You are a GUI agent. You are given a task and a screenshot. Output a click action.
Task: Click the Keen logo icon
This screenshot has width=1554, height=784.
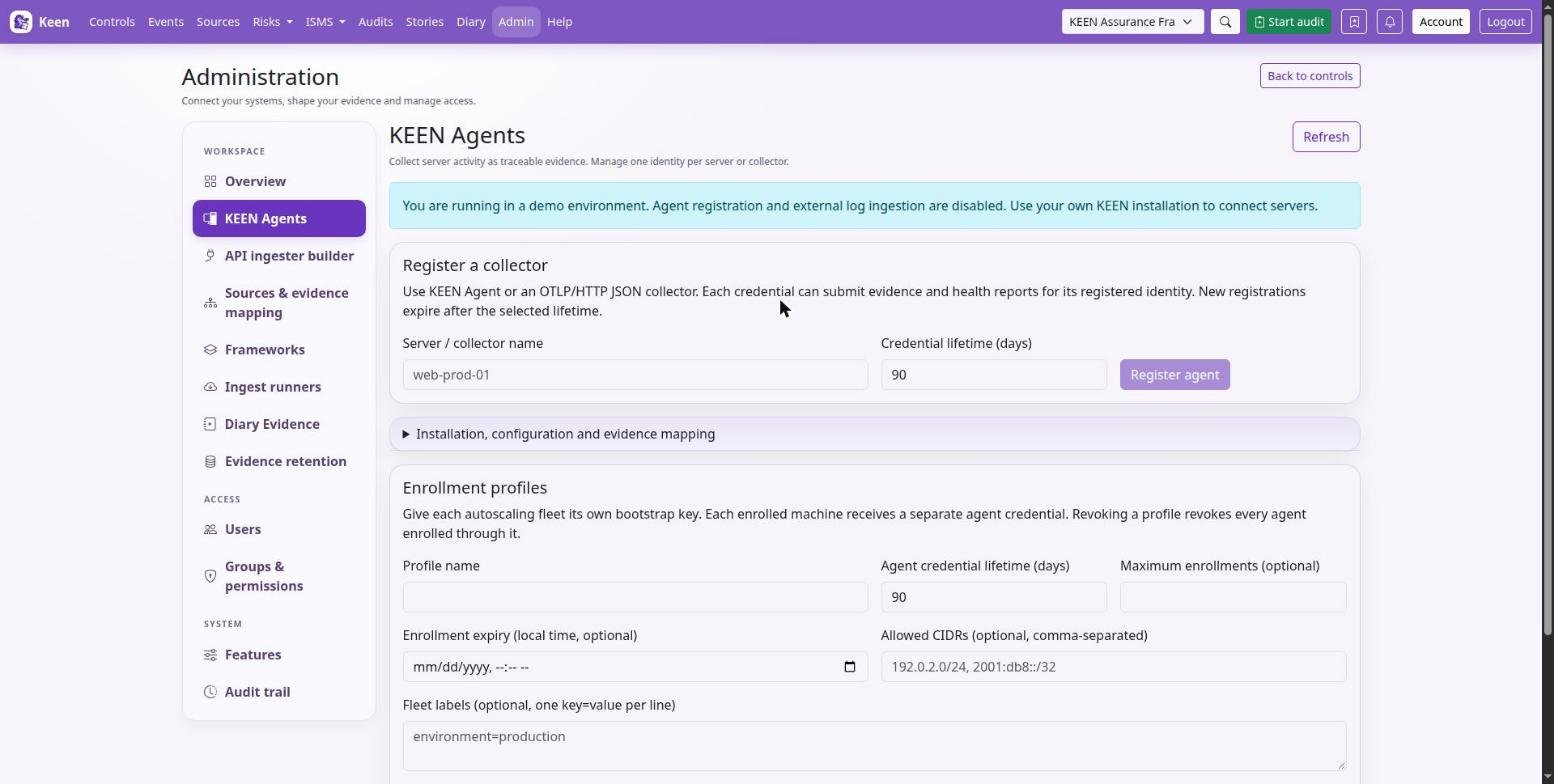21,22
